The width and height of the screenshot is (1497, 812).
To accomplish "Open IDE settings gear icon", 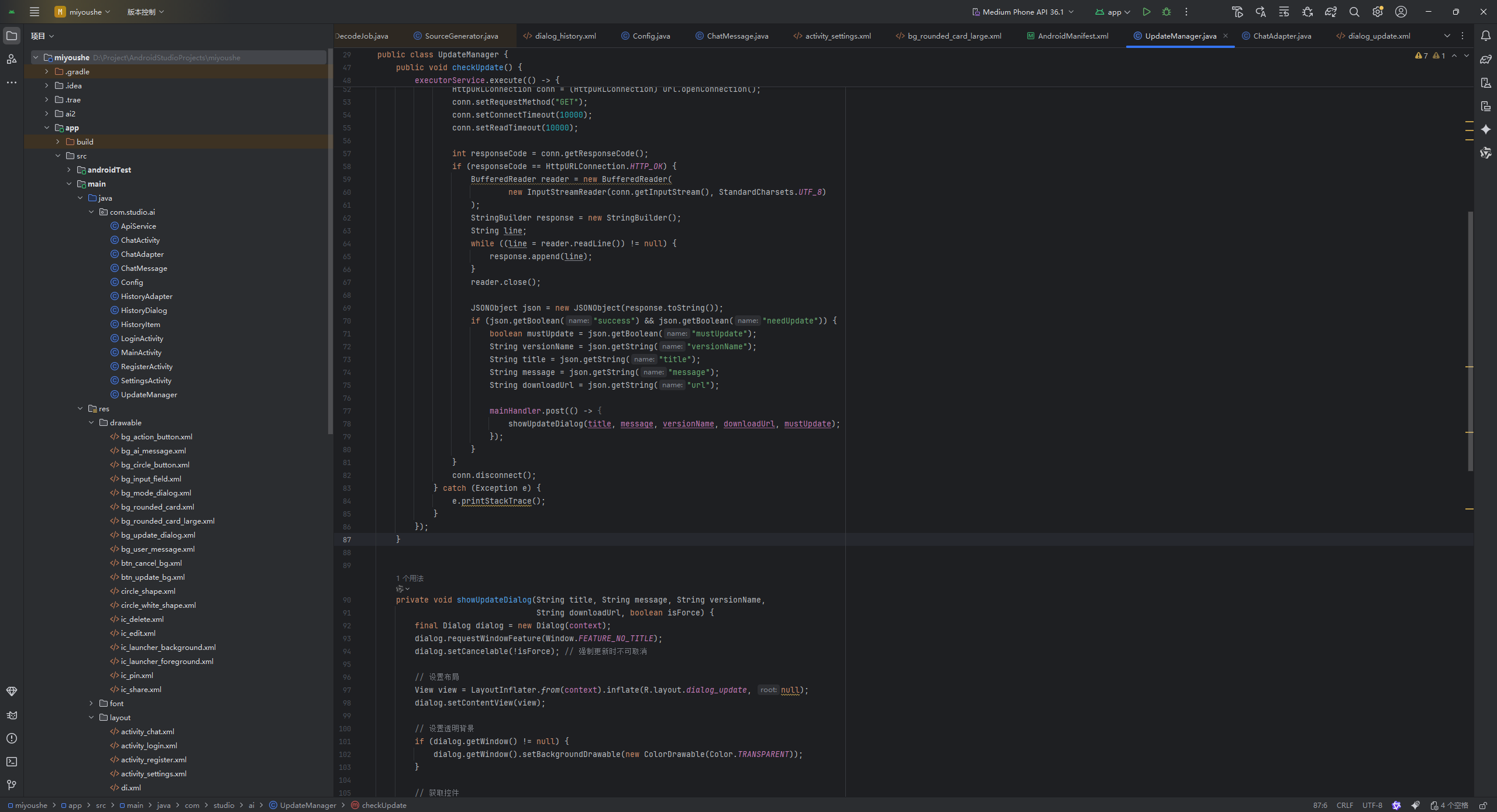I will click(1378, 12).
